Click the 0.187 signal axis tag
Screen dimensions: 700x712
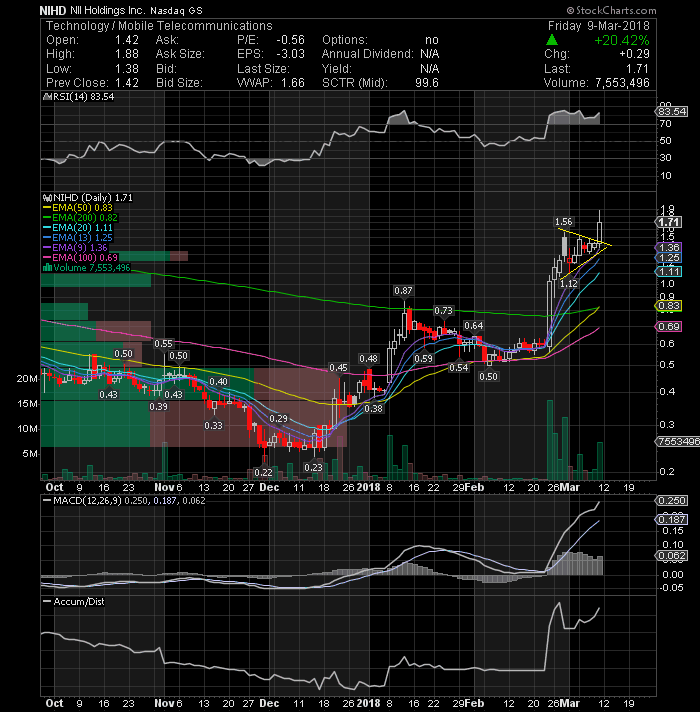click(x=671, y=519)
